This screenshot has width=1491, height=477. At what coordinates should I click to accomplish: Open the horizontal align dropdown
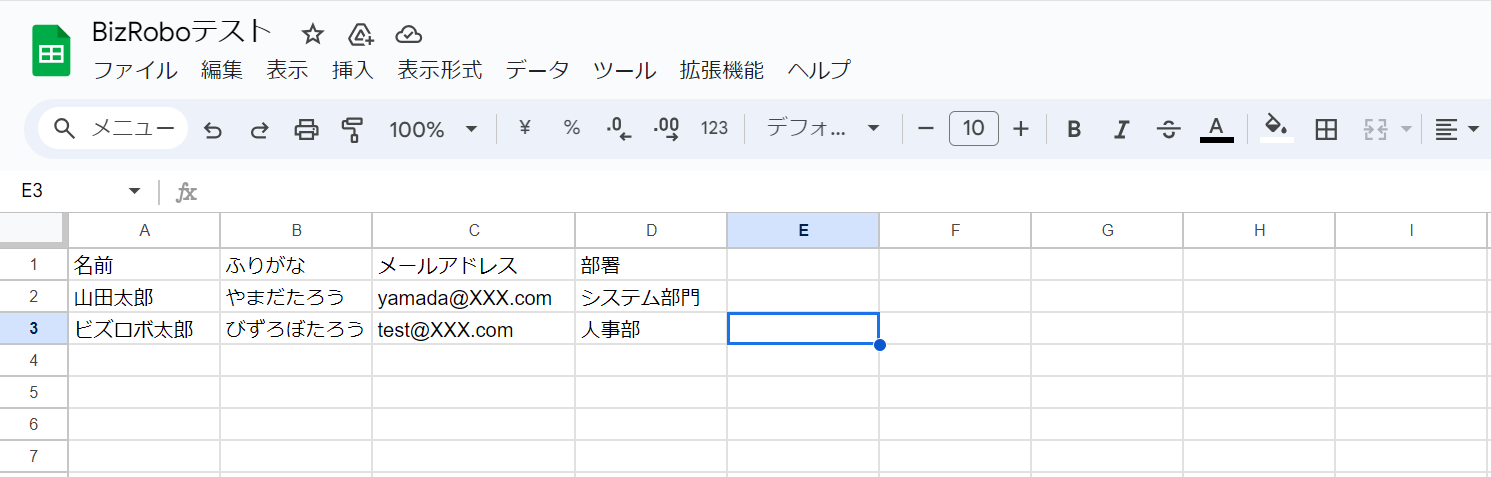pyautogui.click(x=1457, y=129)
